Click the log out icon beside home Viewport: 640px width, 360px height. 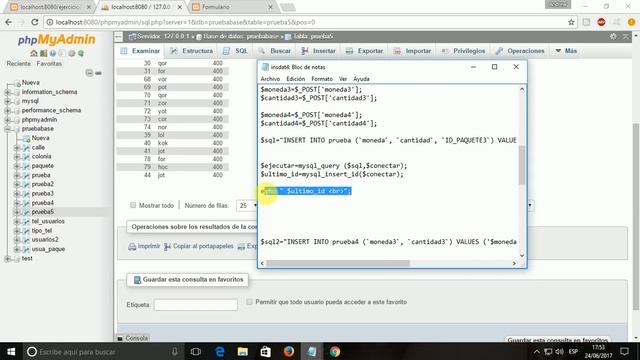point(43,53)
